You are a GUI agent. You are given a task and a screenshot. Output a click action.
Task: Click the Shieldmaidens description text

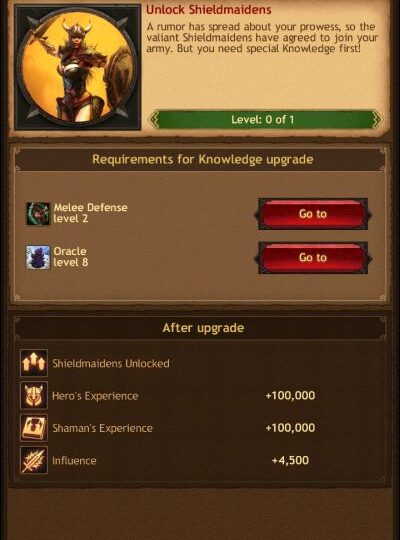pyautogui.click(x=262, y=38)
